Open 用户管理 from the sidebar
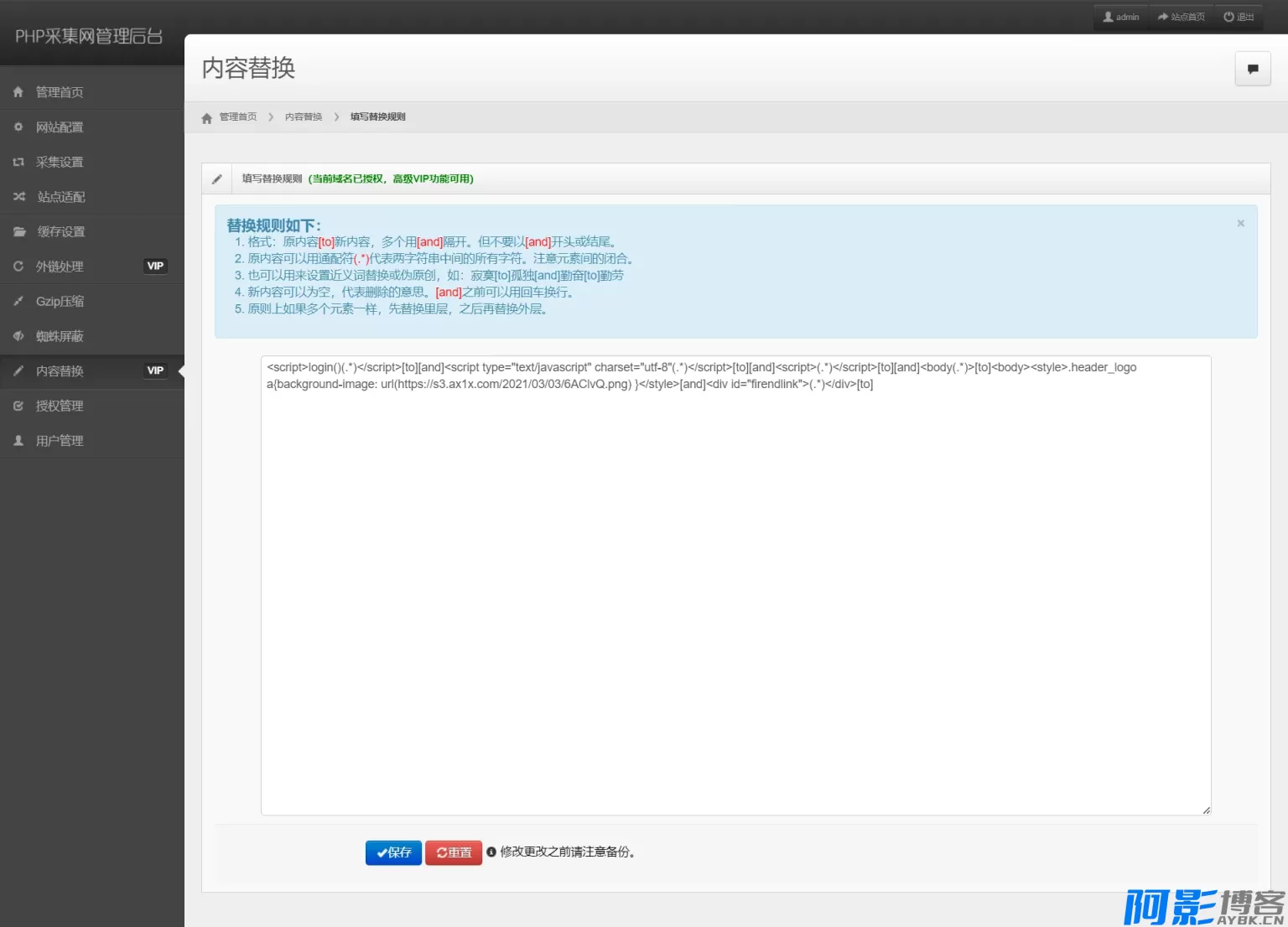1288x927 pixels. point(60,441)
